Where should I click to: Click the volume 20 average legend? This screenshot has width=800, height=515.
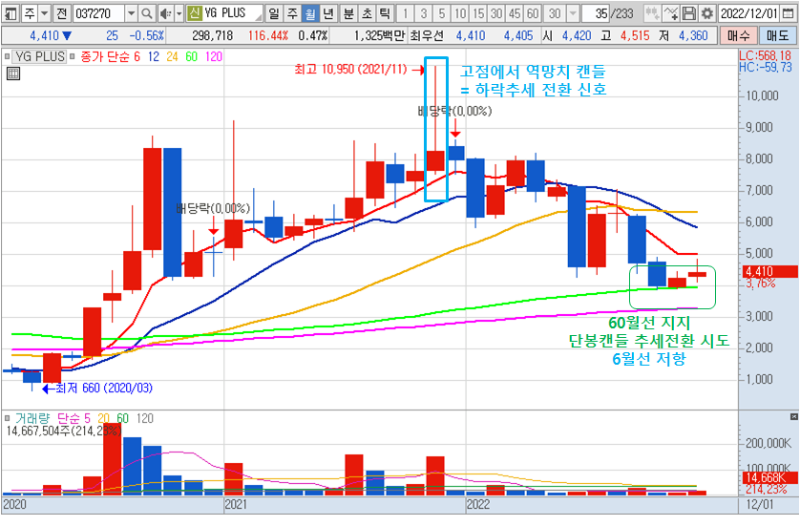pyautogui.click(x=104, y=418)
